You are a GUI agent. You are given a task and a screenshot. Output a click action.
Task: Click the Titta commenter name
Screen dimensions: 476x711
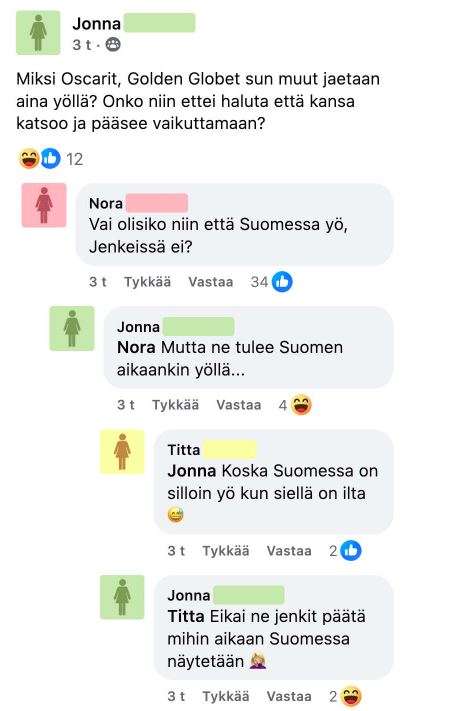tap(184, 450)
